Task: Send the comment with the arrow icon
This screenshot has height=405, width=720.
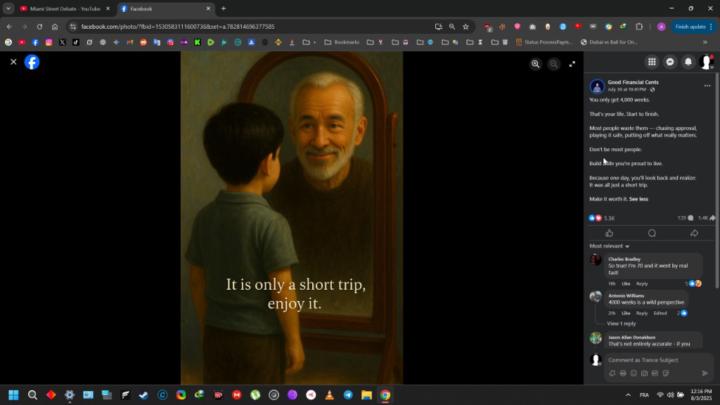Action: coord(705,373)
